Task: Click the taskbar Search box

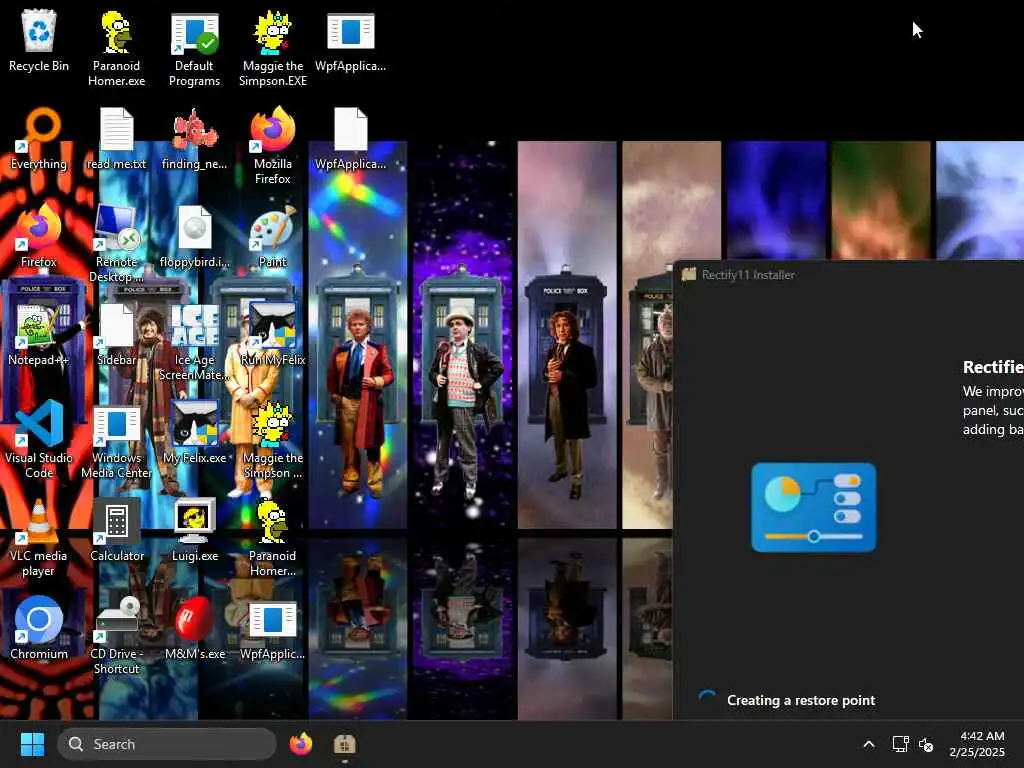Action: (167, 744)
